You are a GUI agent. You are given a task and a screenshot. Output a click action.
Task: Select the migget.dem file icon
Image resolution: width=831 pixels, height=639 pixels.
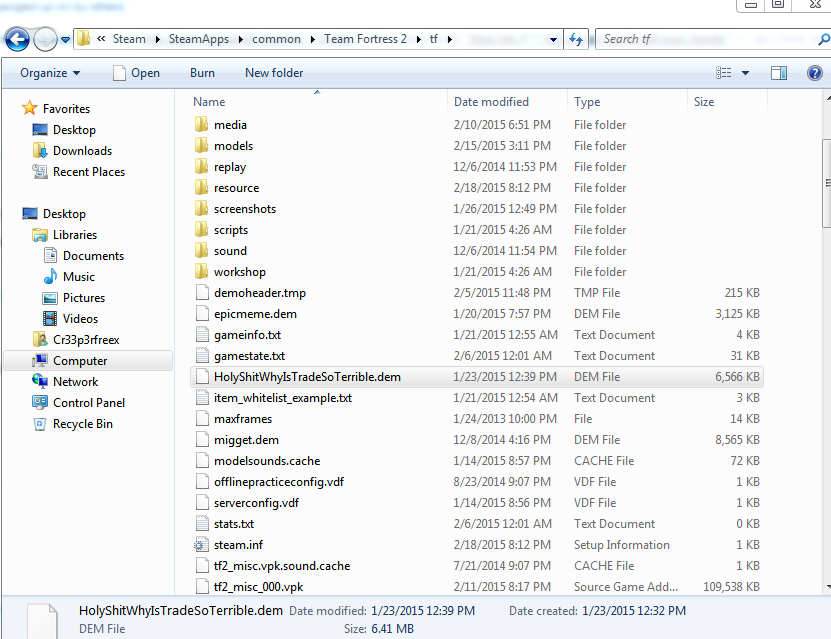(202, 440)
